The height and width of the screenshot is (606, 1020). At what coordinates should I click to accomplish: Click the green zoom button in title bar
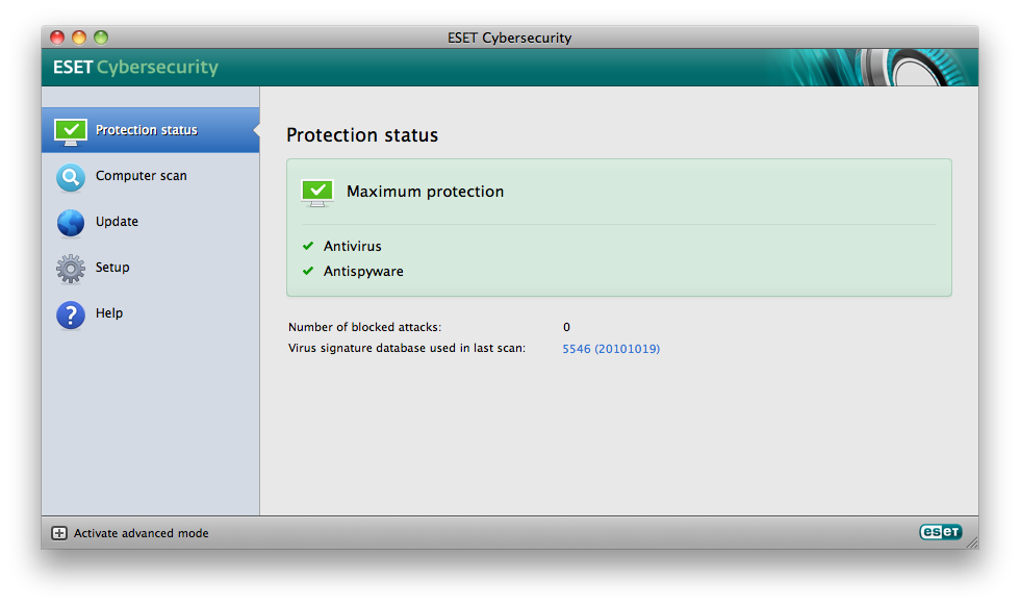pyautogui.click(x=101, y=38)
